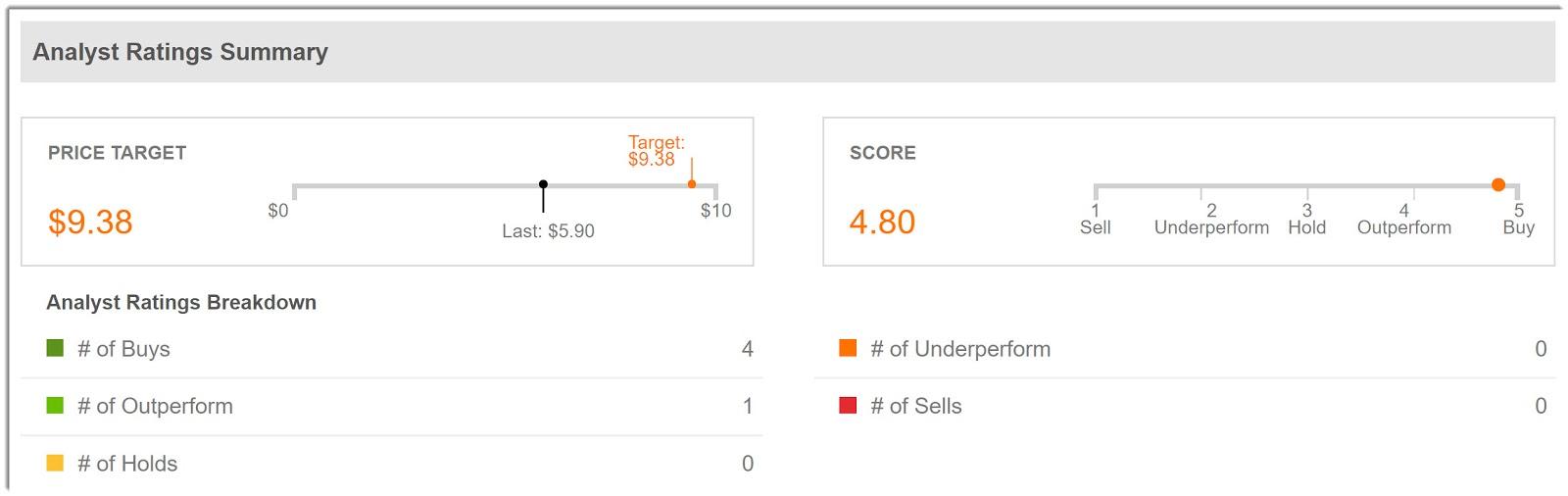1568x496 pixels.
Task: Click the yellow Holds legend square
Action: pyautogui.click(x=55, y=463)
